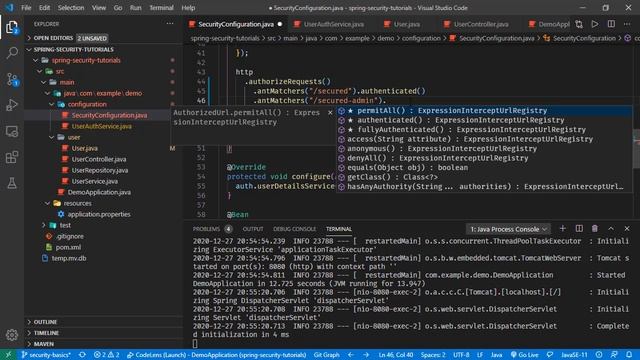The height and width of the screenshot is (360, 640).
Task: Open the Explorer view in activity bar
Action: [12, 27]
